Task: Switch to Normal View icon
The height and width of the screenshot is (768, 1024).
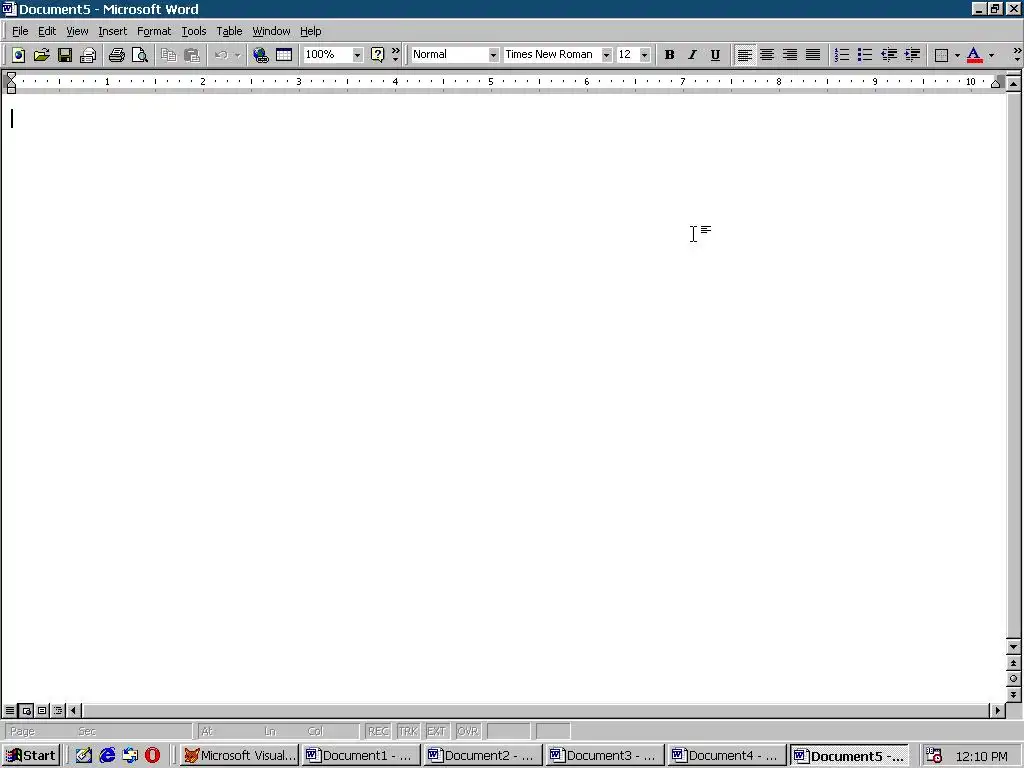Action: tap(10, 711)
